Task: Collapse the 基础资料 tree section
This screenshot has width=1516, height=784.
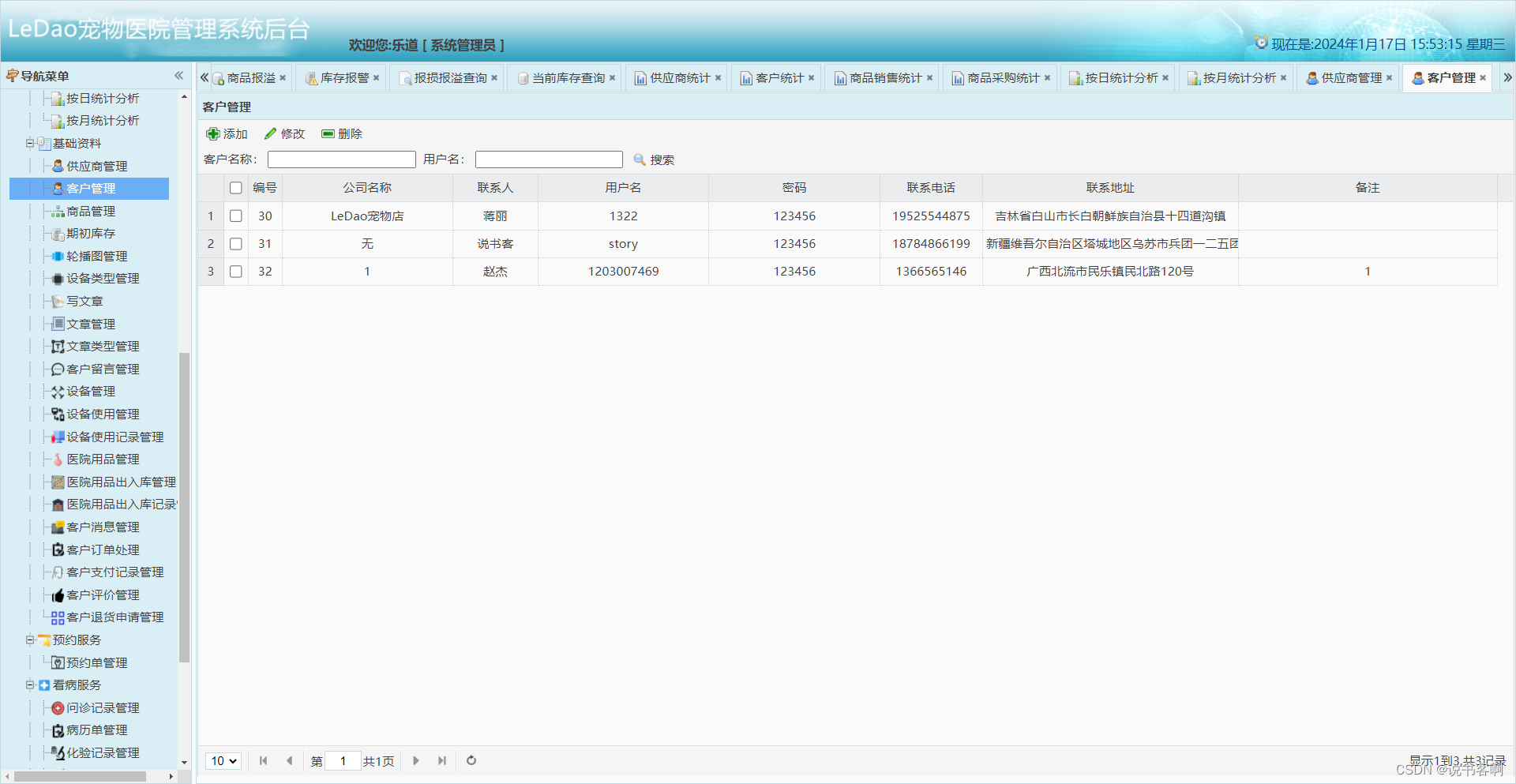Action: pos(28,143)
